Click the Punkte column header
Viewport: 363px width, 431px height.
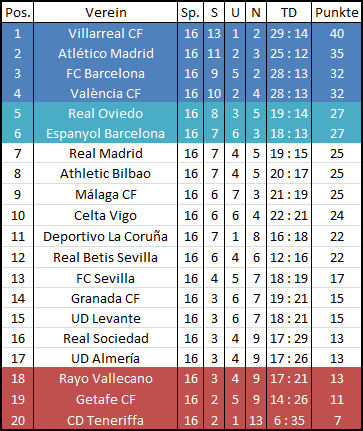pos(337,13)
